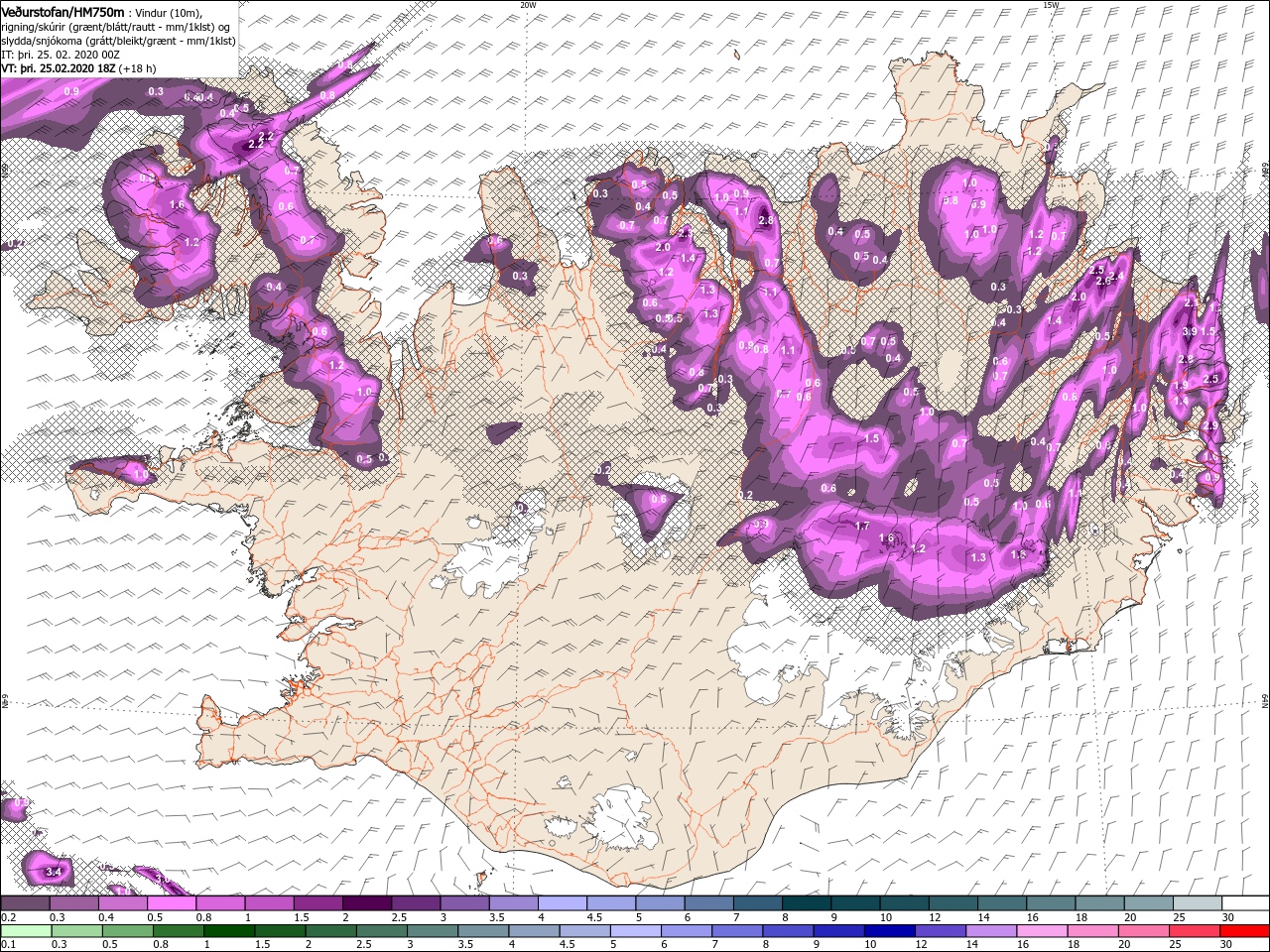Click the '64N' latitude label on right edge

(1265, 702)
